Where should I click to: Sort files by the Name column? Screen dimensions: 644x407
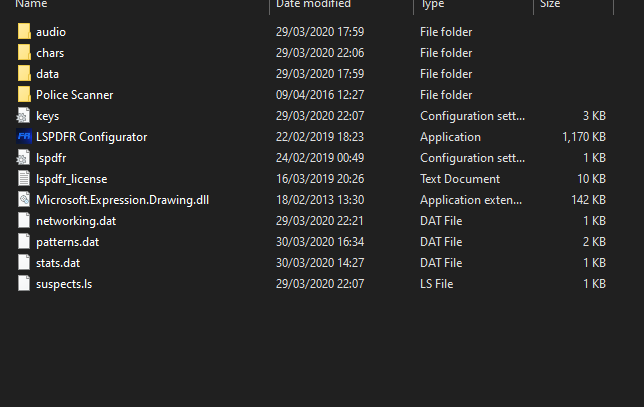32,5
